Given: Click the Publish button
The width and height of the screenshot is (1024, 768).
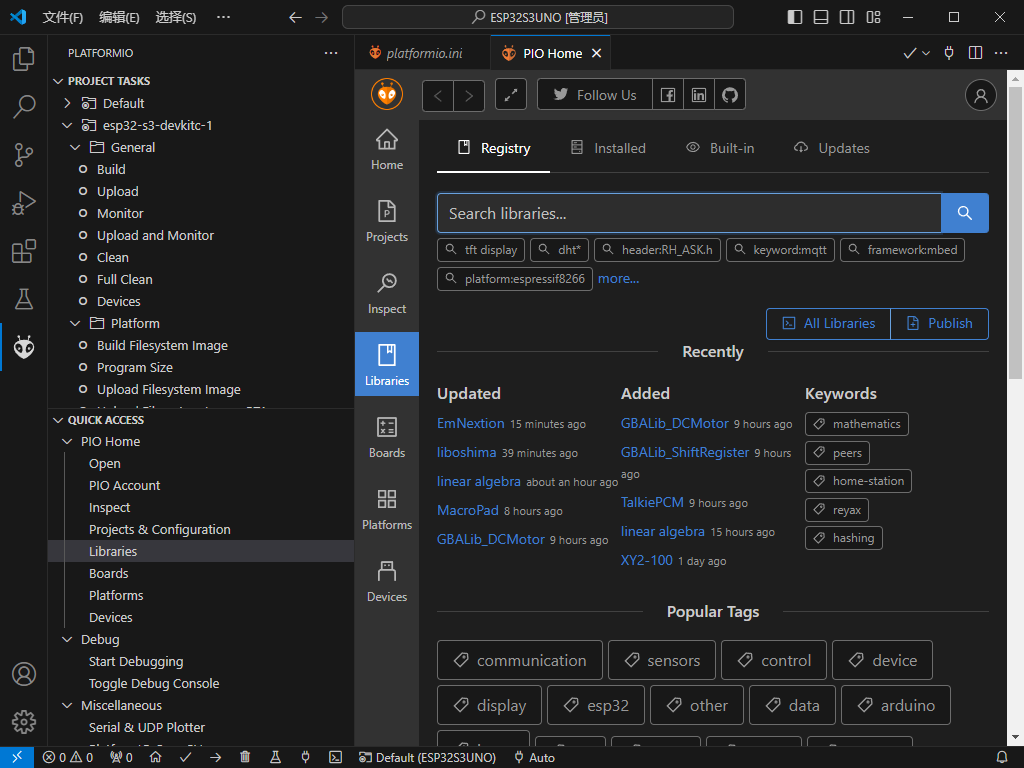Looking at the screenshot, I should point(940,324).
